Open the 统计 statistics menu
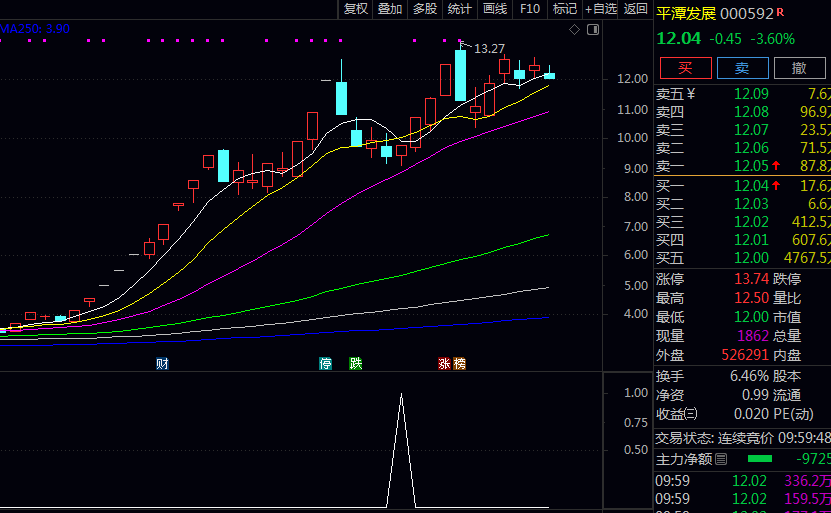The height and width of the screenshot is (513, 831). (x=460, y=9)
